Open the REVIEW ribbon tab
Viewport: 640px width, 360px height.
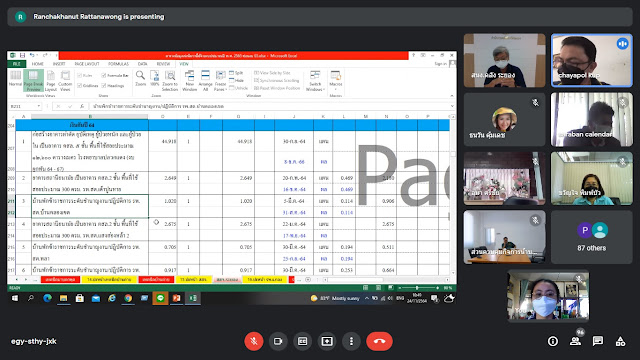click(x=163, y=64)
